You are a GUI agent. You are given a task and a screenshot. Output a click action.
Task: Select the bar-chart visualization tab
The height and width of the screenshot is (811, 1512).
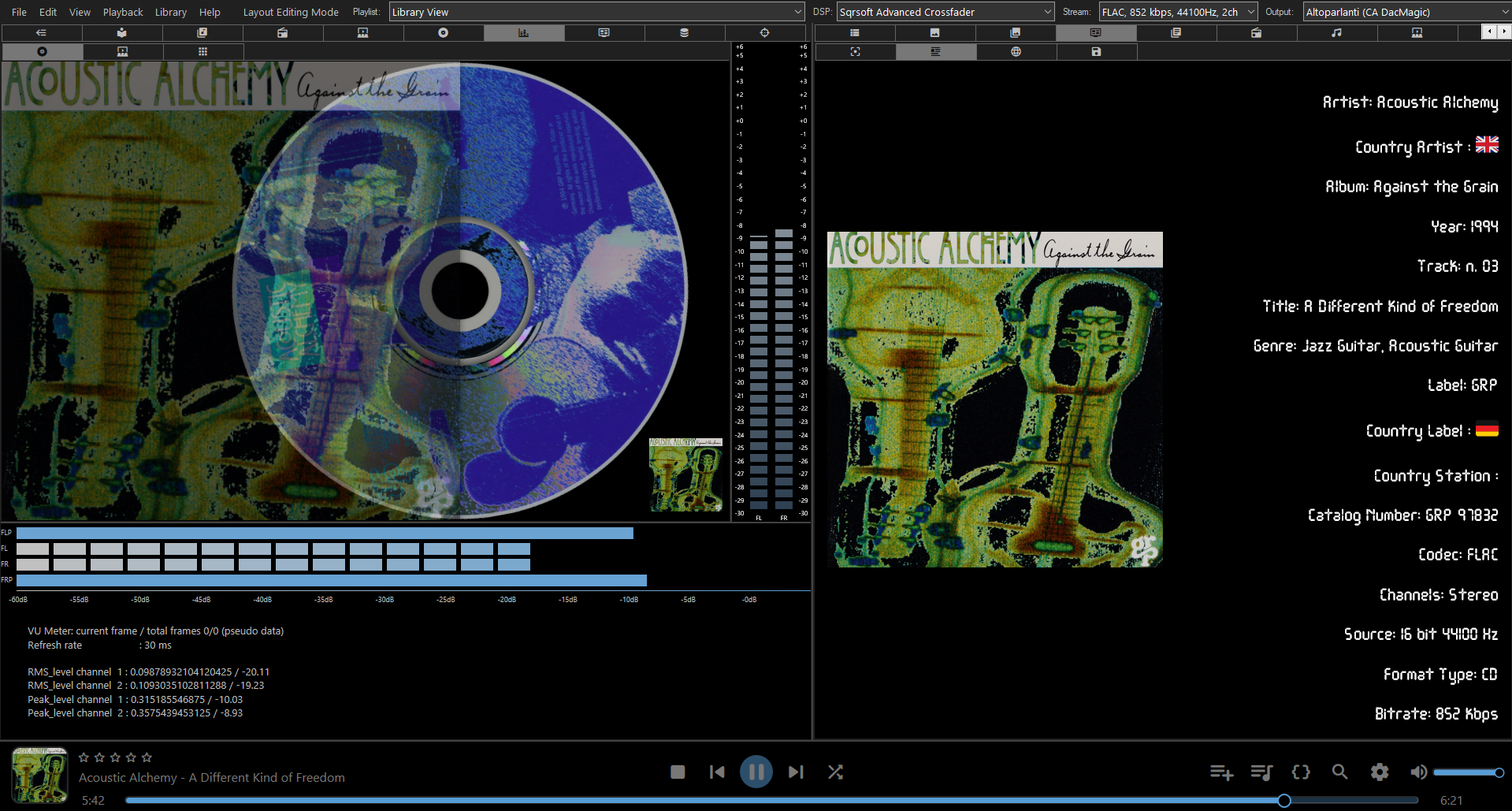(524, 33)
